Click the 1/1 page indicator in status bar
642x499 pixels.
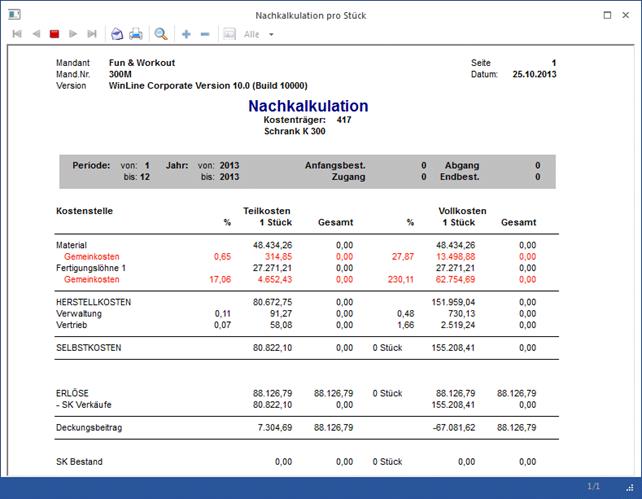pos(593,487)
